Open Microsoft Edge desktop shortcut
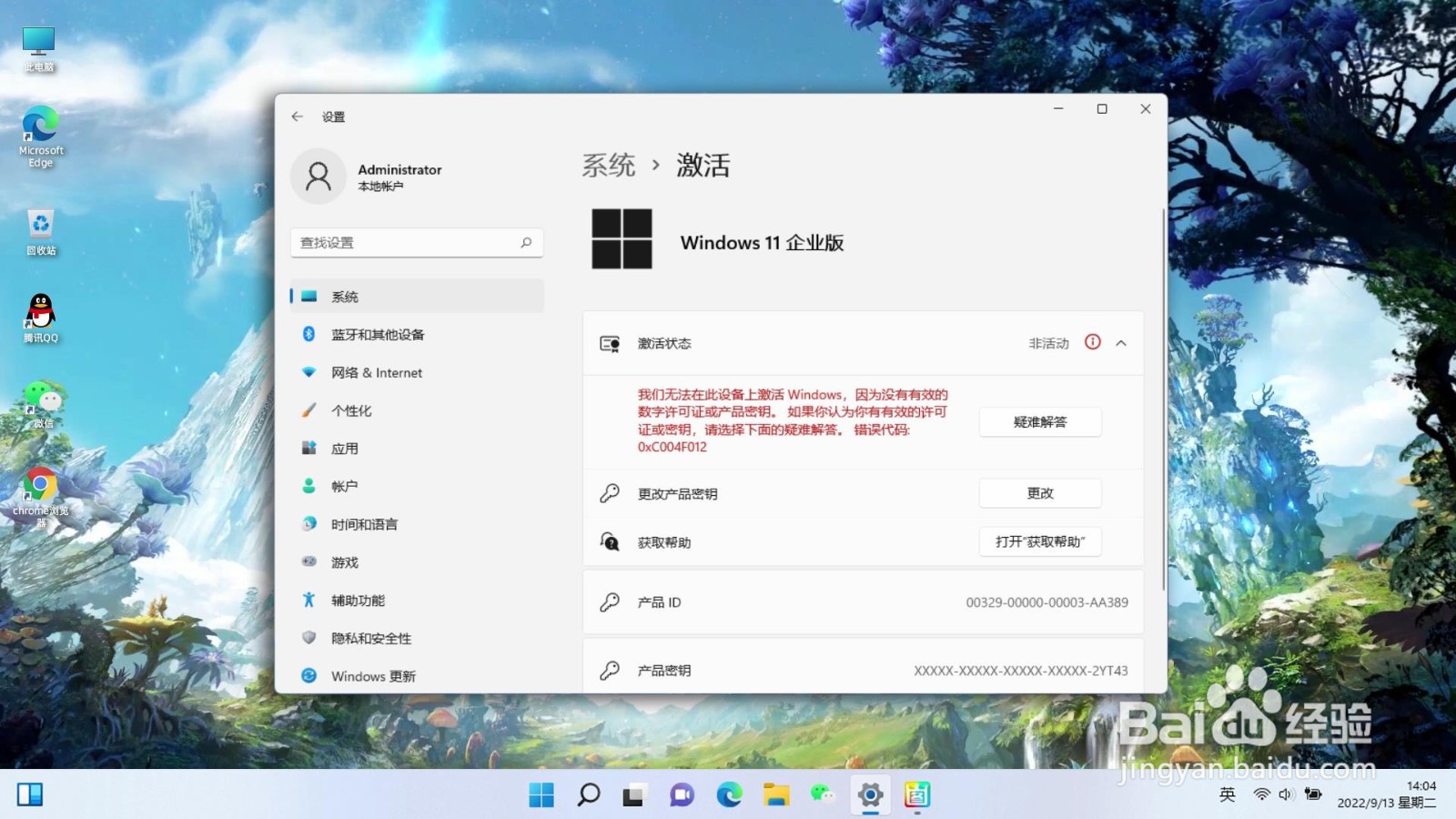 pos(40,136)
